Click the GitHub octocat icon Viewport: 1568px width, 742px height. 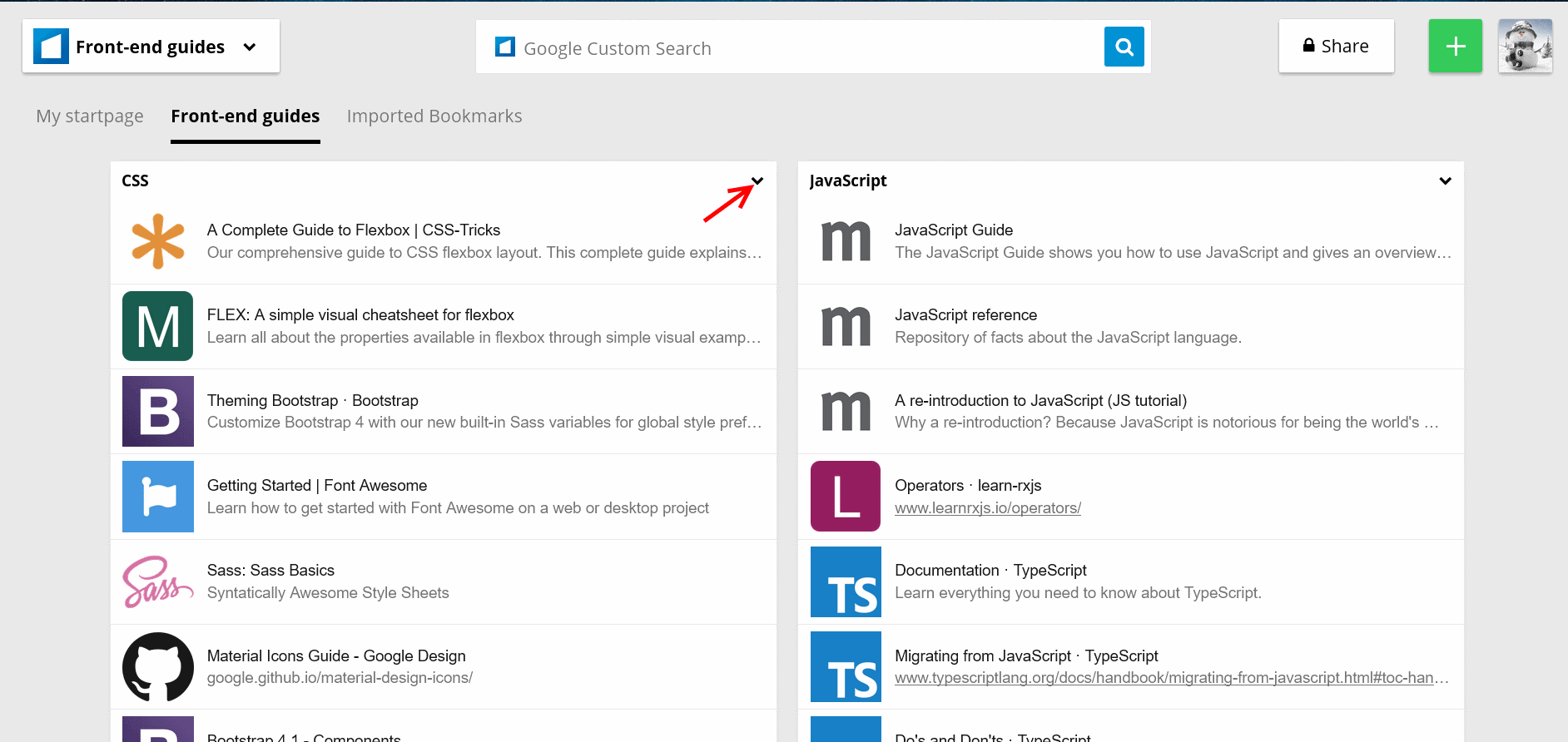pyautogui.click(x=158, y=666)
